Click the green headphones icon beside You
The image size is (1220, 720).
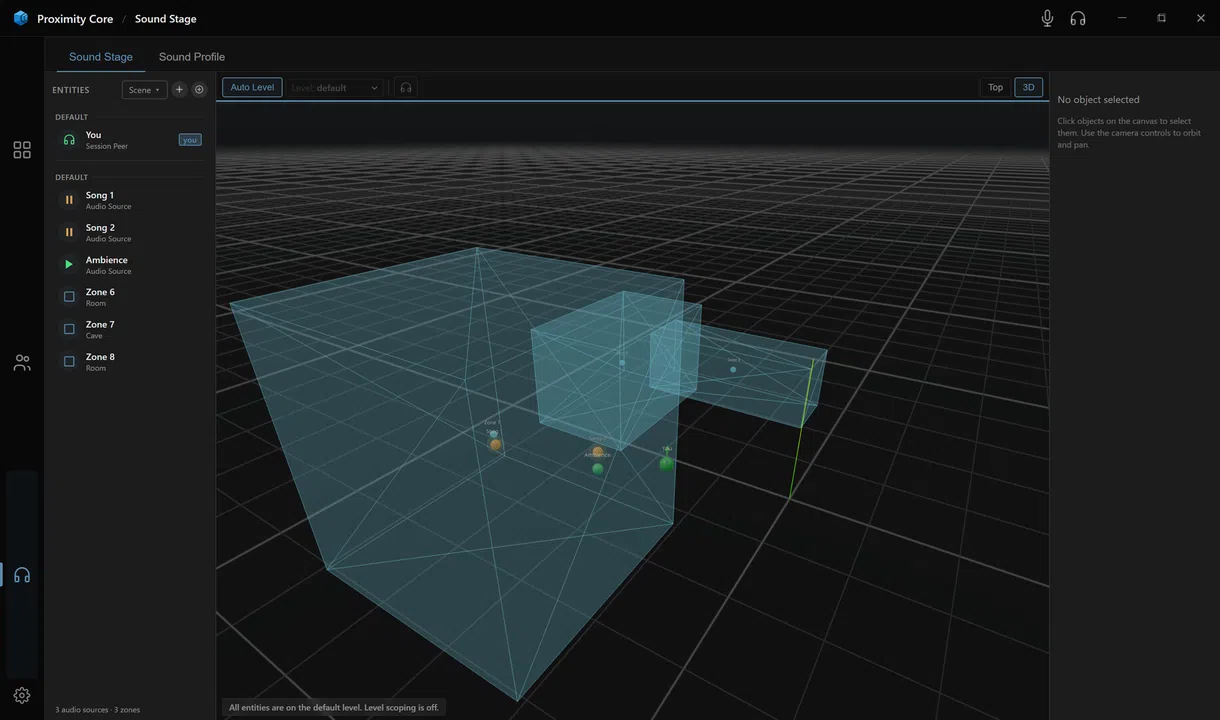pyautogui.click(x=69, y=140)
